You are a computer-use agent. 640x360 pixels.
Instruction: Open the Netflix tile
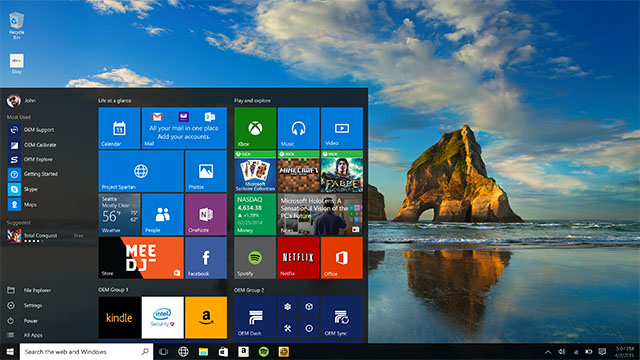298,258
